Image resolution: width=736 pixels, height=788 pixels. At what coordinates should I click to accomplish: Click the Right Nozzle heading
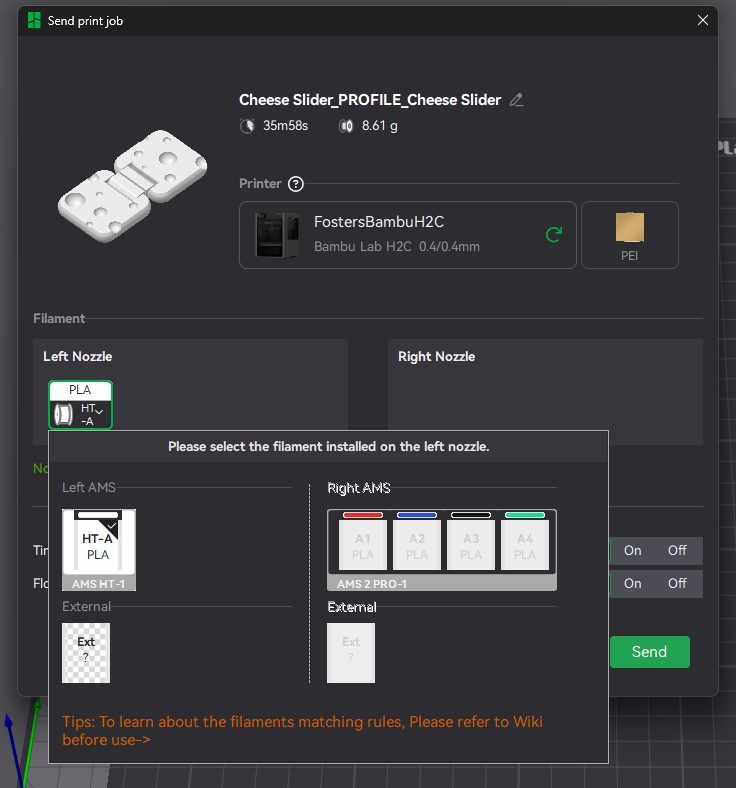(x=436, y=357)
